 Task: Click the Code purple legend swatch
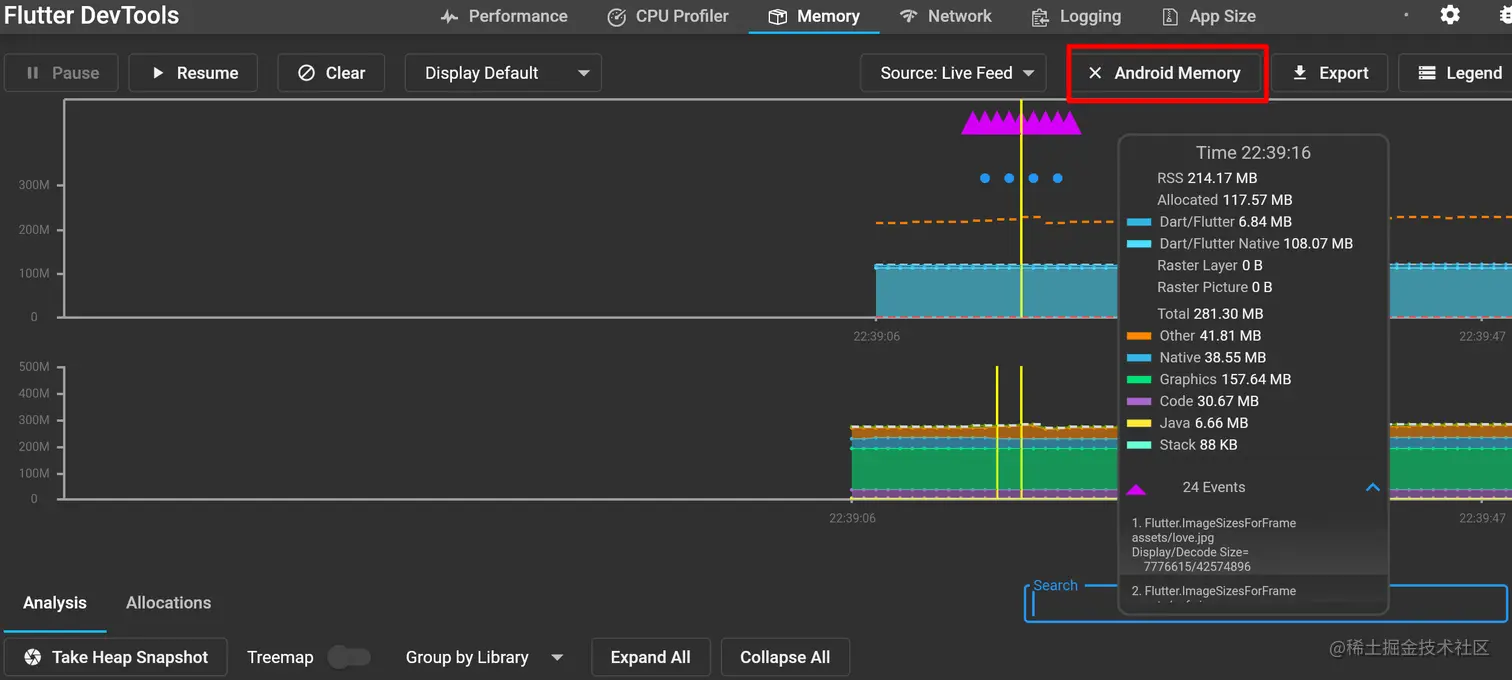pos(1139,402)
